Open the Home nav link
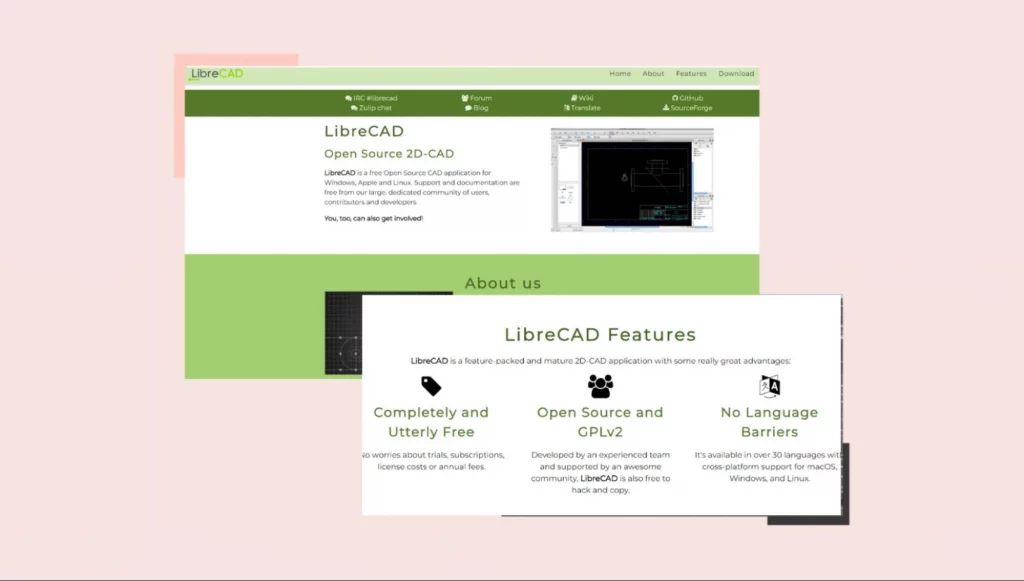Image resolution: width=1024 pixels, height=581 pixels. point(620,74)
